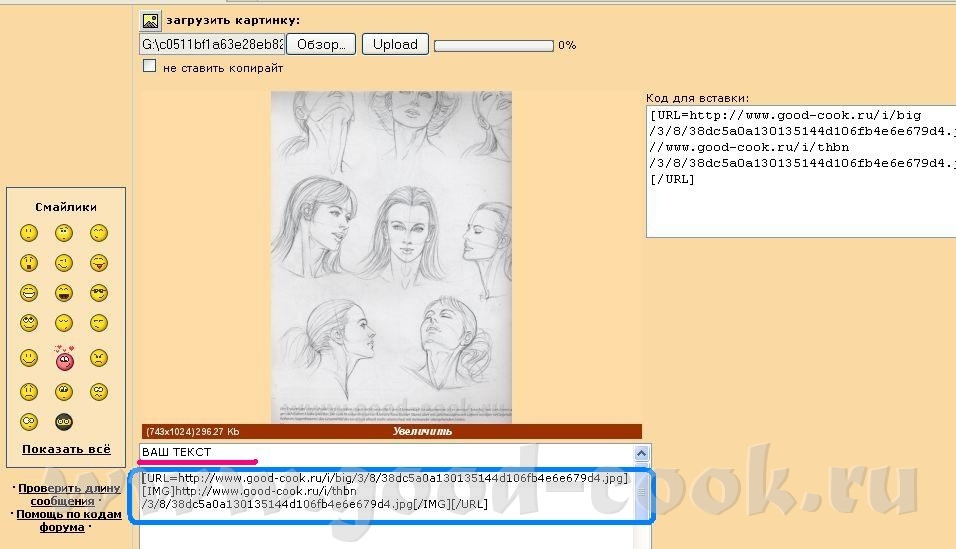This screenshot has height=549, width=956.
Task: Click the file path field
Action: 212,45
